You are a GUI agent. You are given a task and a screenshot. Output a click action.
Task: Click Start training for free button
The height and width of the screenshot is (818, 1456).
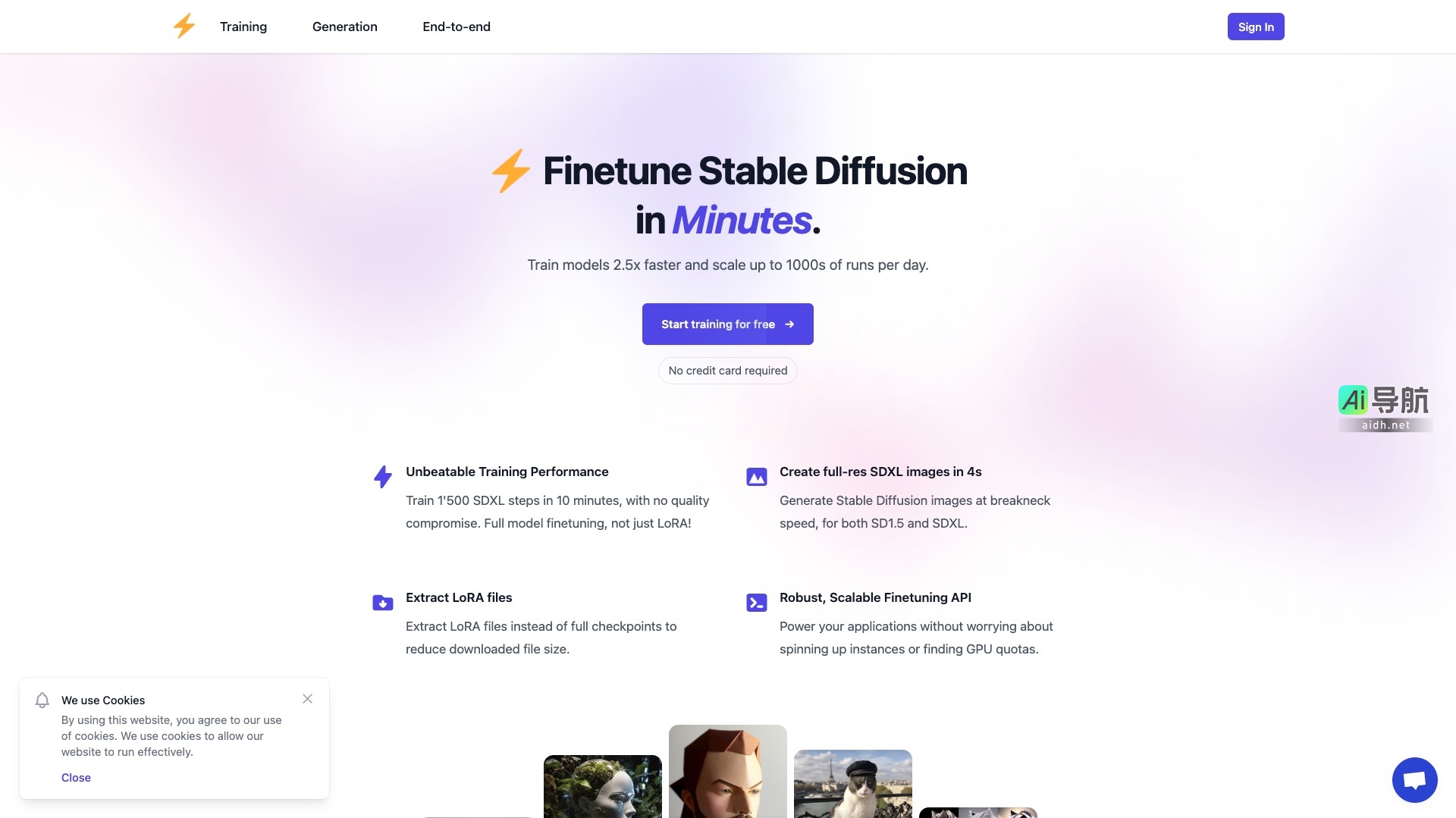pyautogui.click(x=728, y=324)
